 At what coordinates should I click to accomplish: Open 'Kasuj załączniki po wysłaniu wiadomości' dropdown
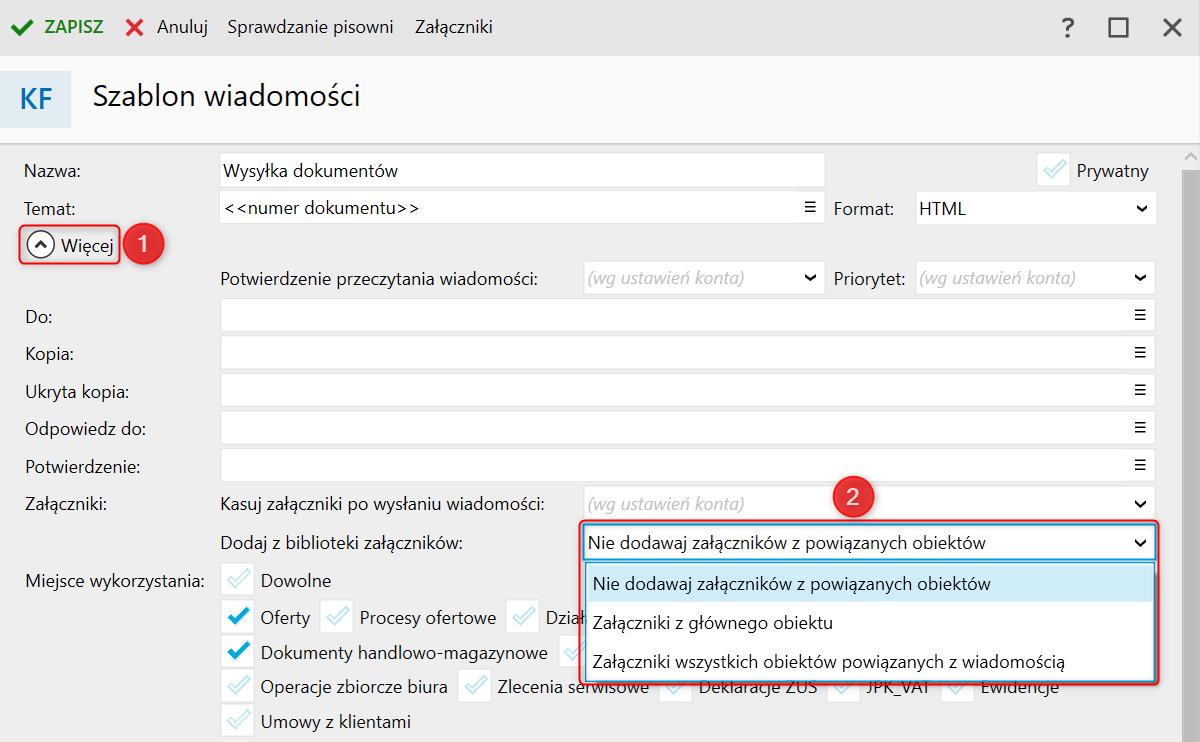click(x=869, y=503)
